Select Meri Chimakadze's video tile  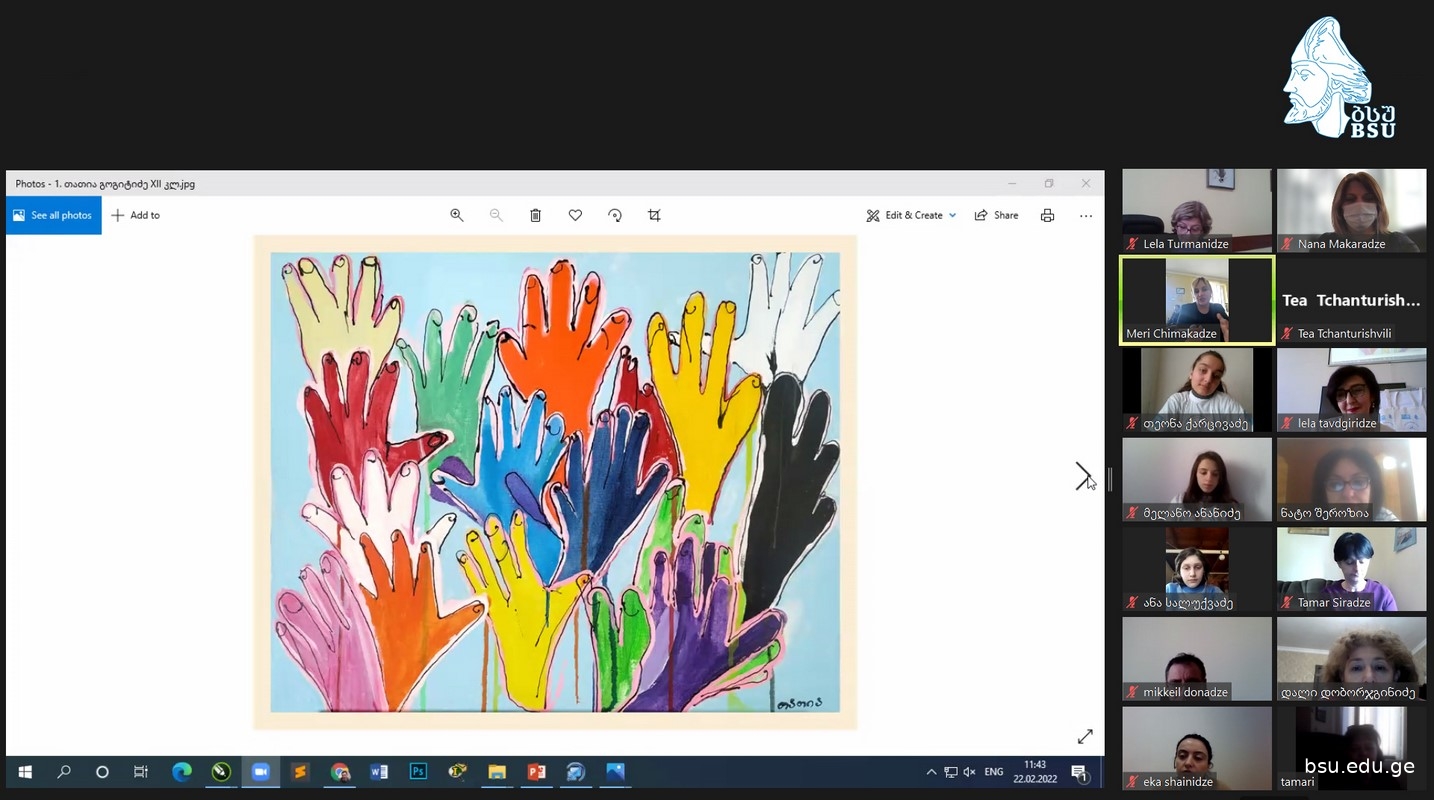click(1197, 300)
